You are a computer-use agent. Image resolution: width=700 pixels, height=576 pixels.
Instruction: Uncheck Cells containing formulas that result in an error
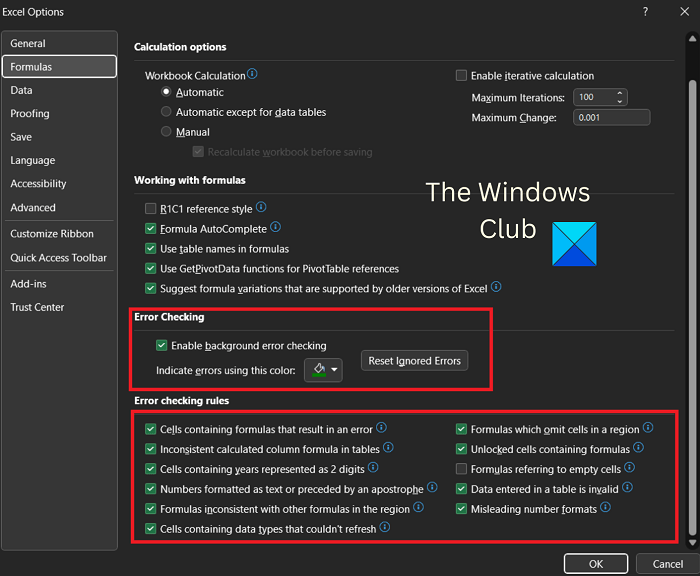coord(150,429)
